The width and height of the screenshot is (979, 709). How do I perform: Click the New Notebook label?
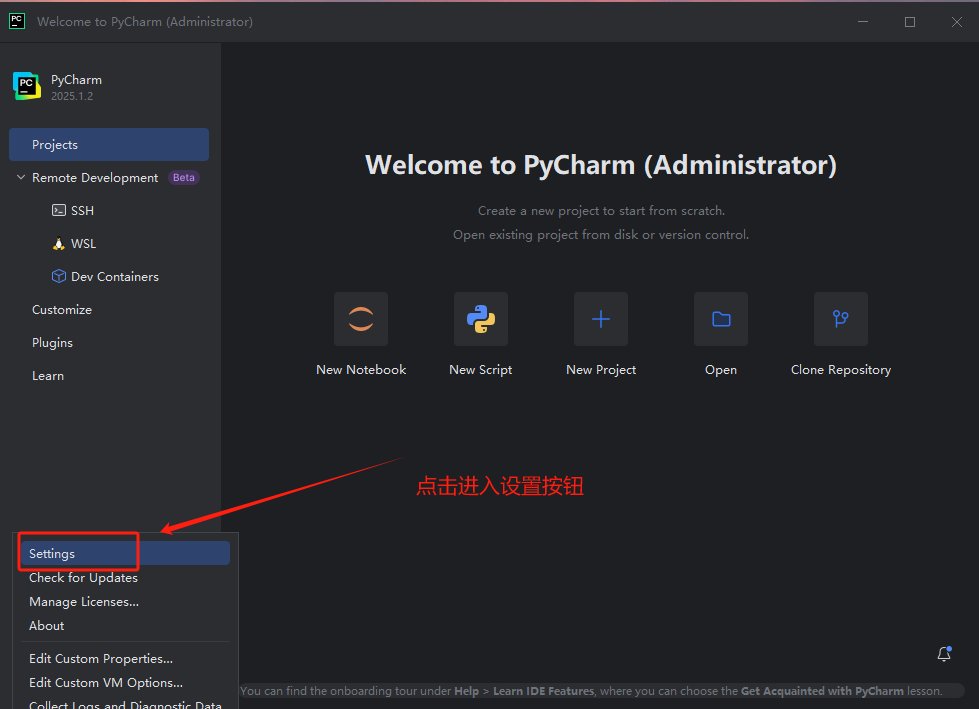click(x=361, y=369)
